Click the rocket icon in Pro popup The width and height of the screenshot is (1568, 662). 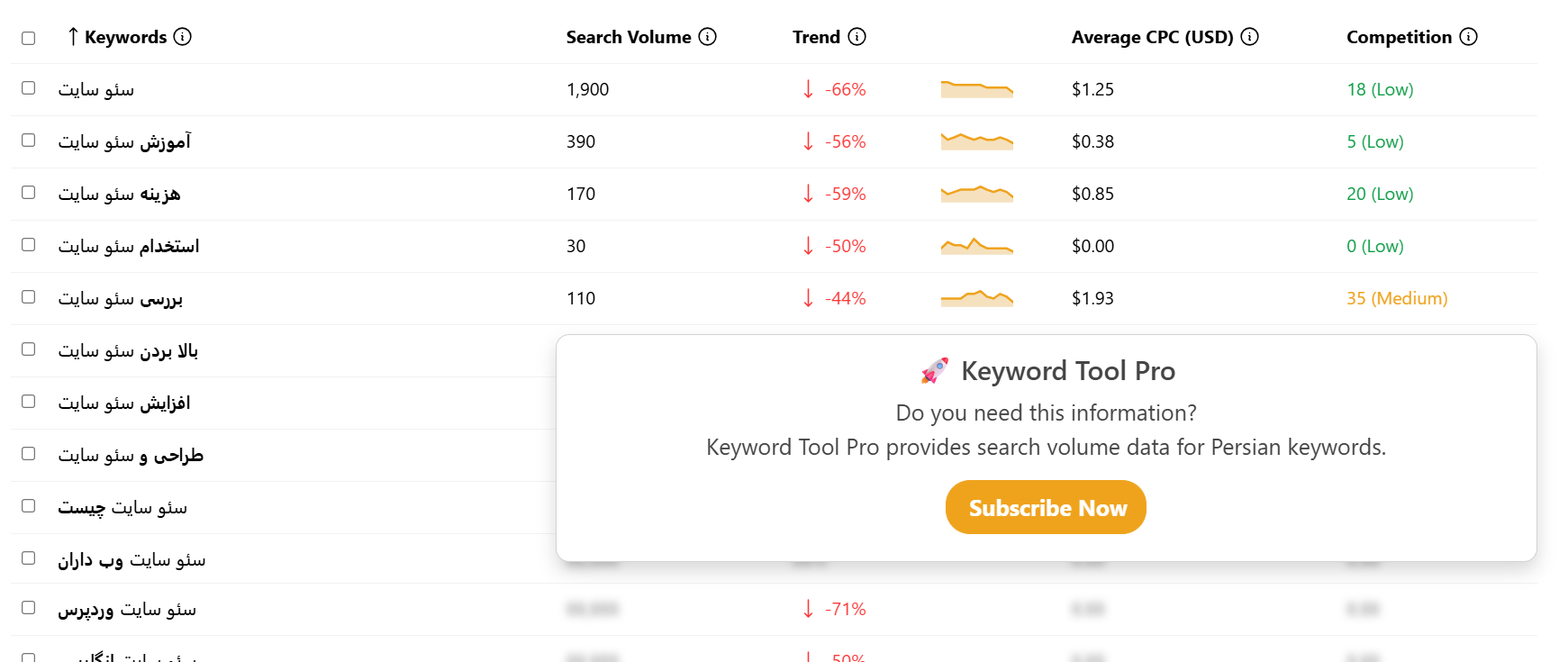point(935,371)
